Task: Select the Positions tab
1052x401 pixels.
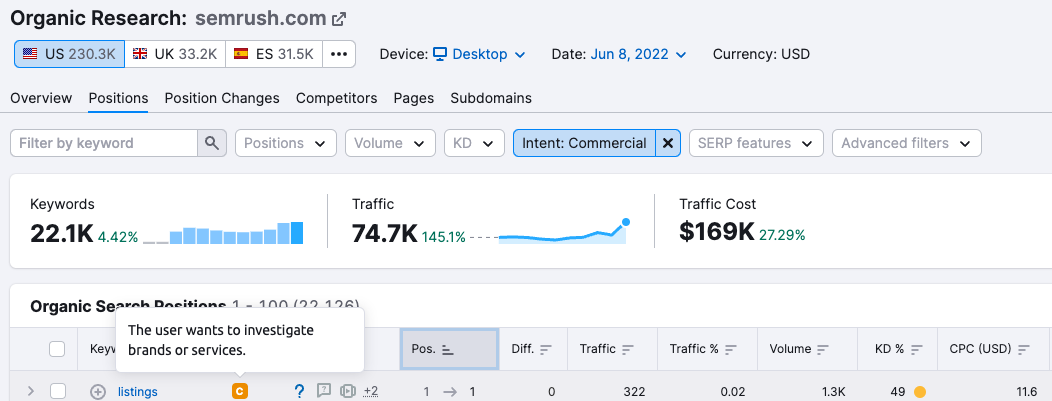Action: tap(118, 98)
